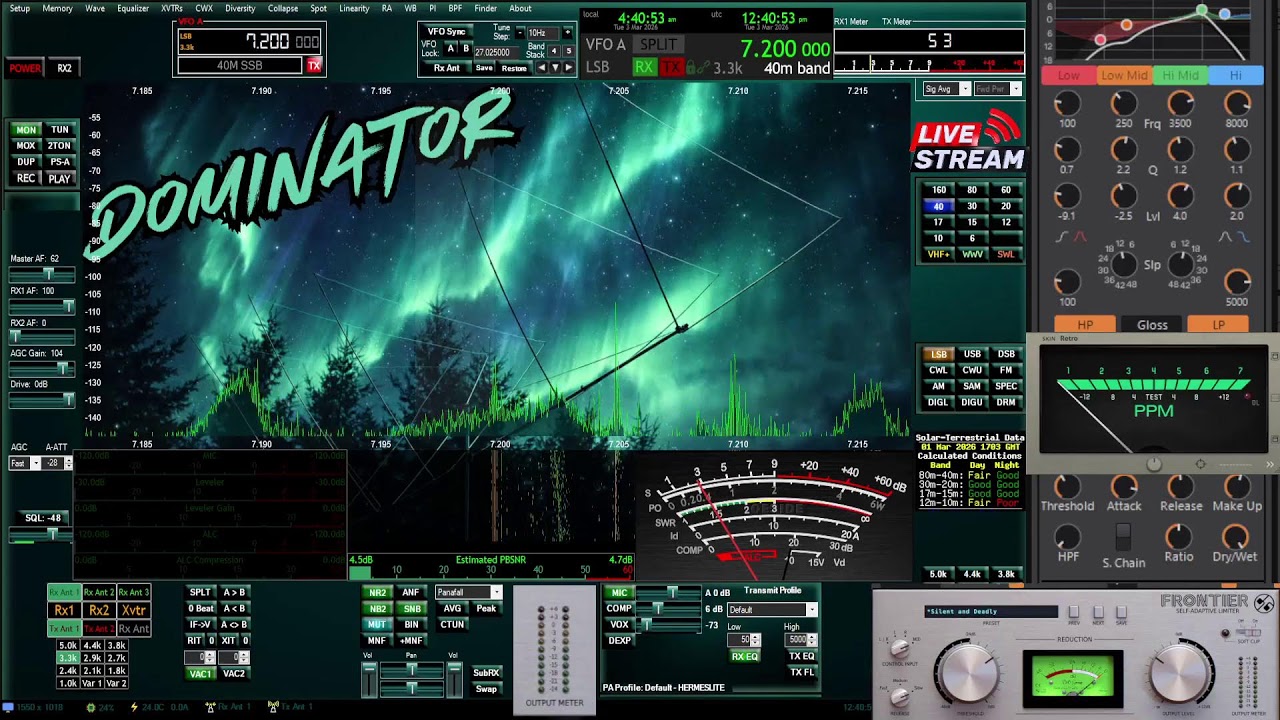Toggle the TUN tune button
Image resolution: width=1280 pixels, height=720 pixels.
click(60, 130)
